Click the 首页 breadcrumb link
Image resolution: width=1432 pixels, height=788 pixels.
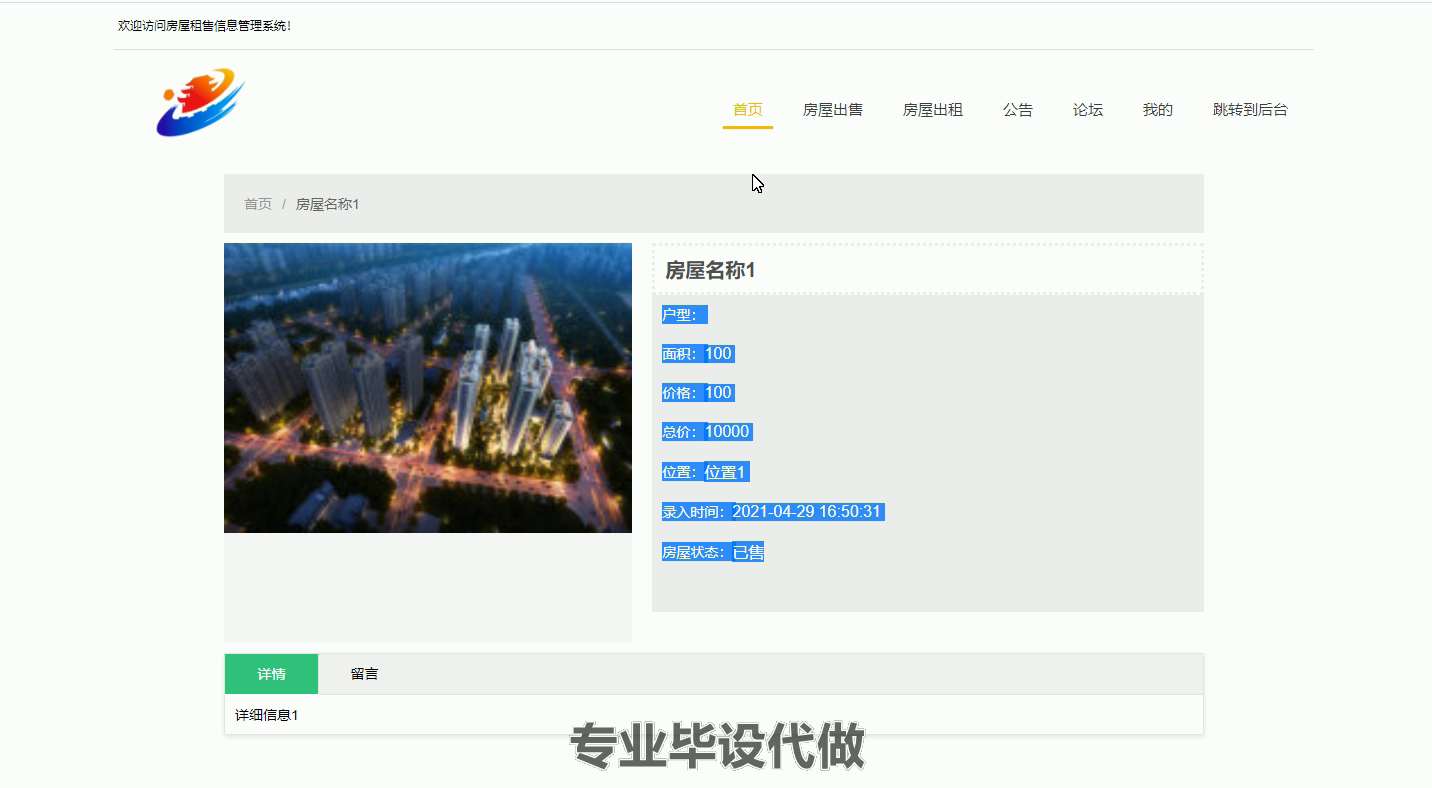(x=258, y=204)
